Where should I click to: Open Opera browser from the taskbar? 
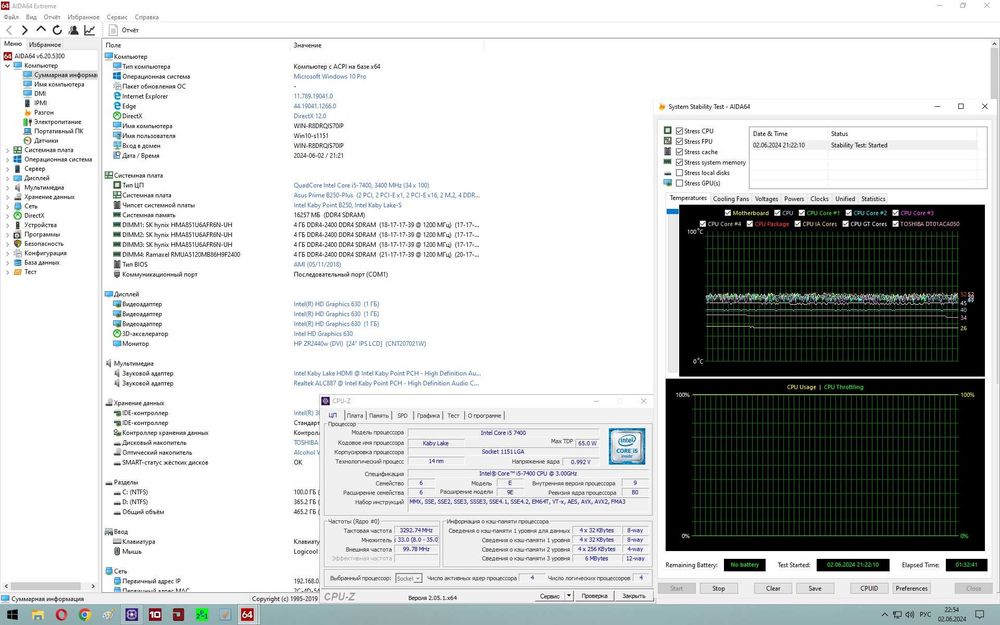tap(61, 615)
